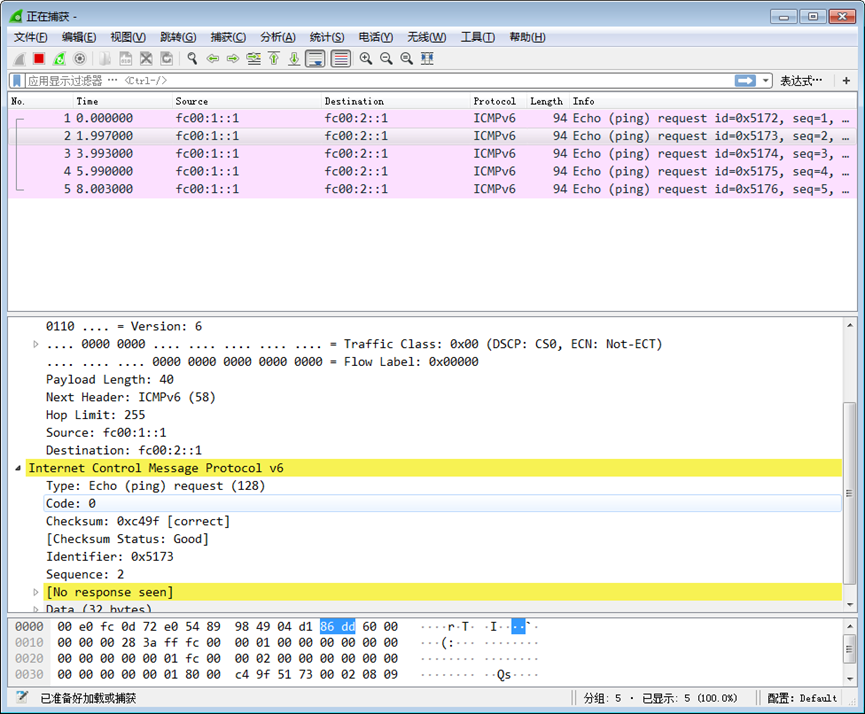Sort the packet list by Time column

point(122,101)
